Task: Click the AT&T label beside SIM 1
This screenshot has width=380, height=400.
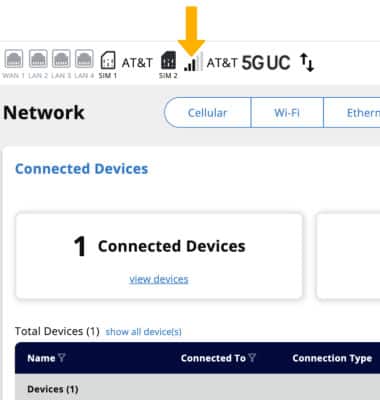Action: tap(137, 62)
